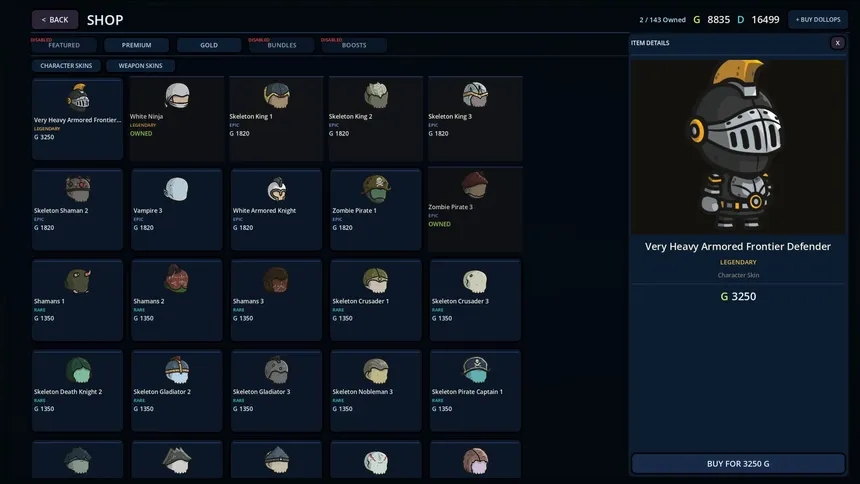Filter by Weapon Skins
The width and height of the screenshot is (860, 484).
140,65
